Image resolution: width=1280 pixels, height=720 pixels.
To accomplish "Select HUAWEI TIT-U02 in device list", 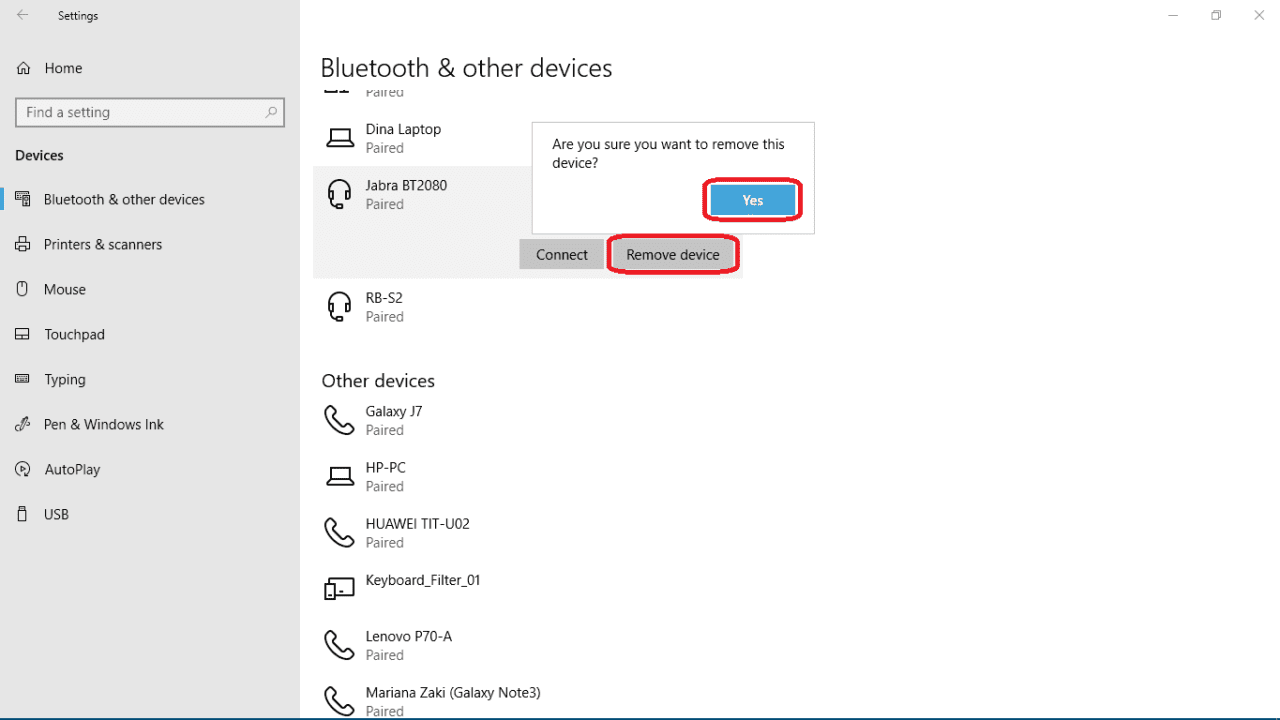I will coord(417,532).
